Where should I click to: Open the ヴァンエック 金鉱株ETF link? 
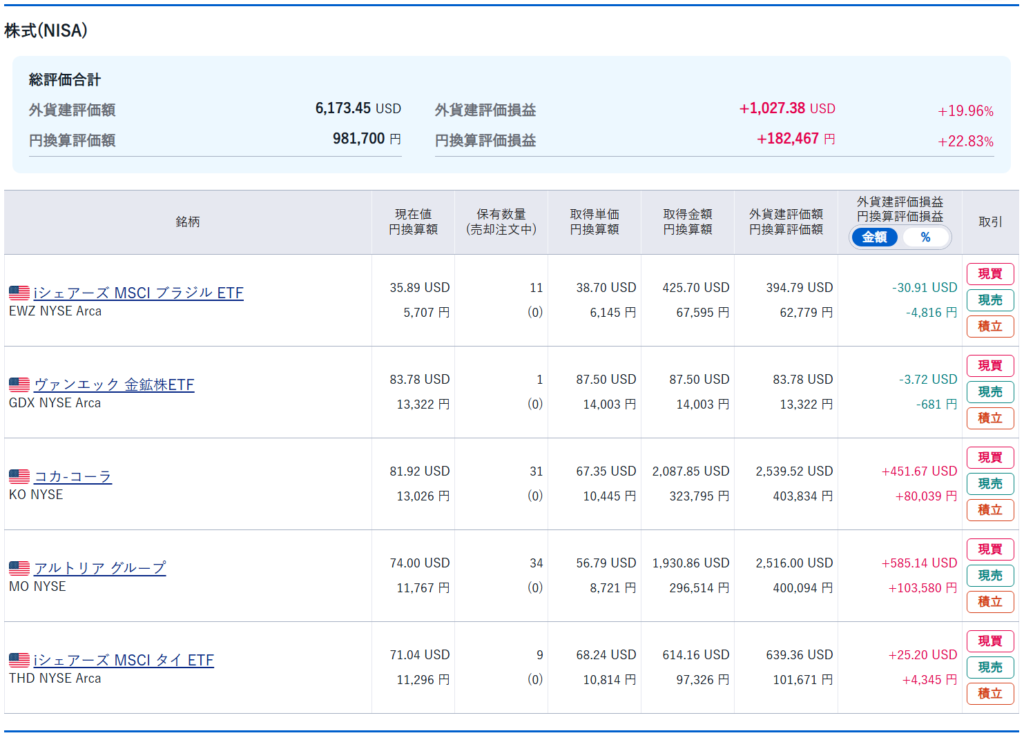pyautogui.click(x=114, y=384)
